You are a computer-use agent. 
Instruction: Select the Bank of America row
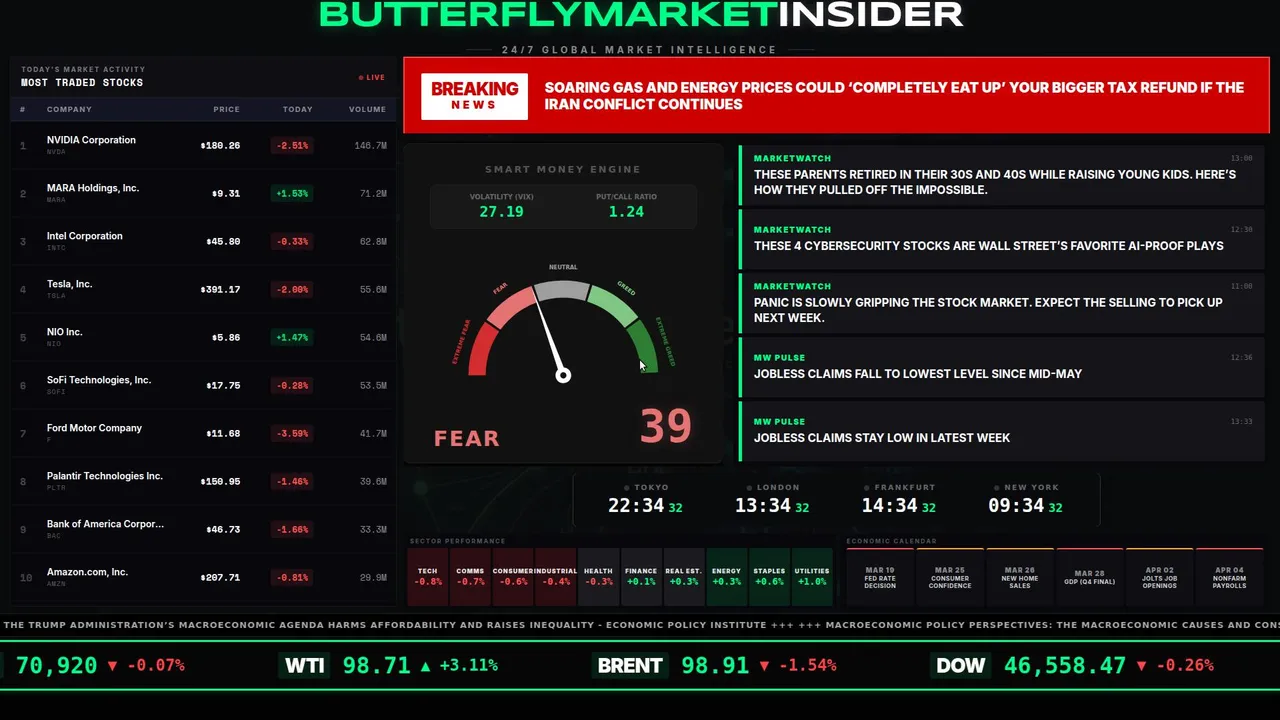[x=204, y=529]
